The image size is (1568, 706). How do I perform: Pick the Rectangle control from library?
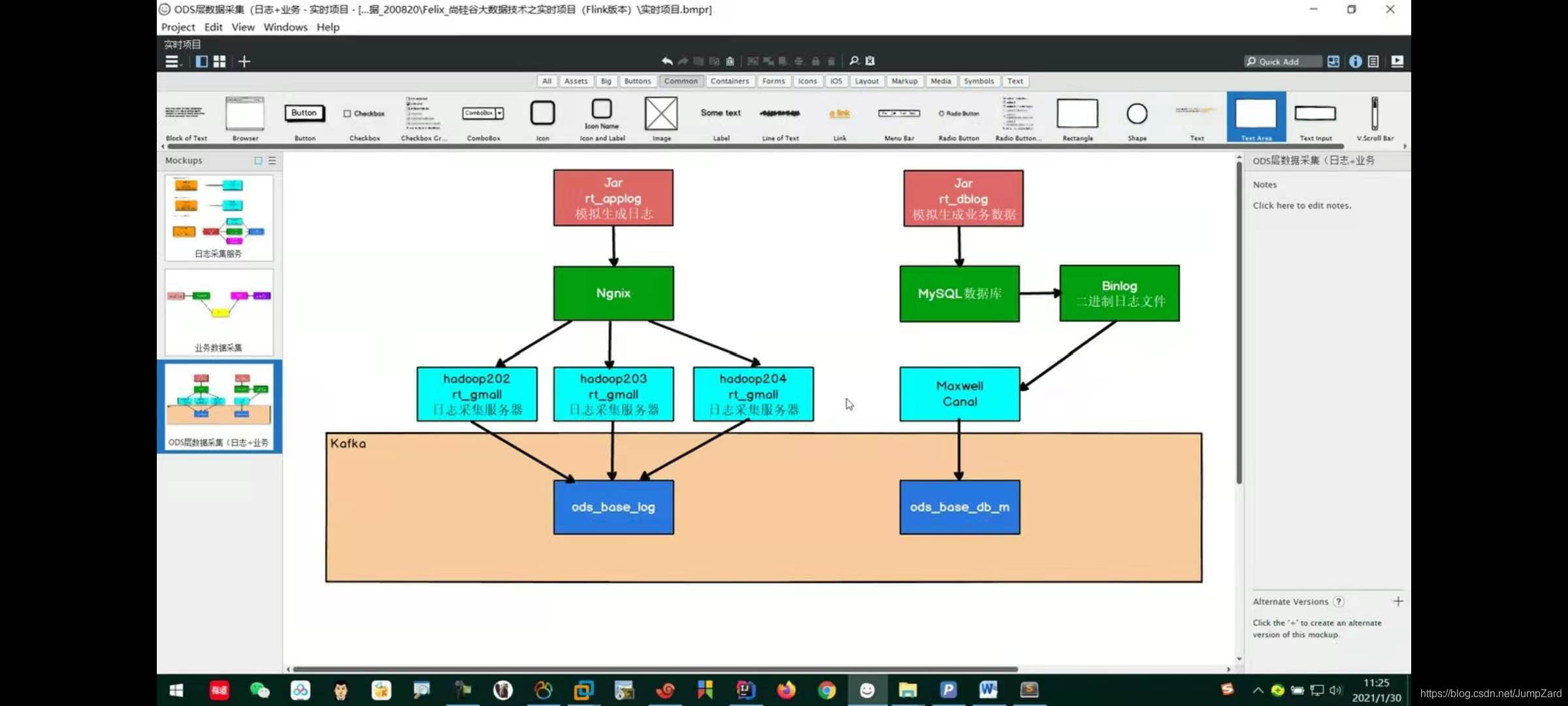pyautogui.click(x=1078, y=118)
